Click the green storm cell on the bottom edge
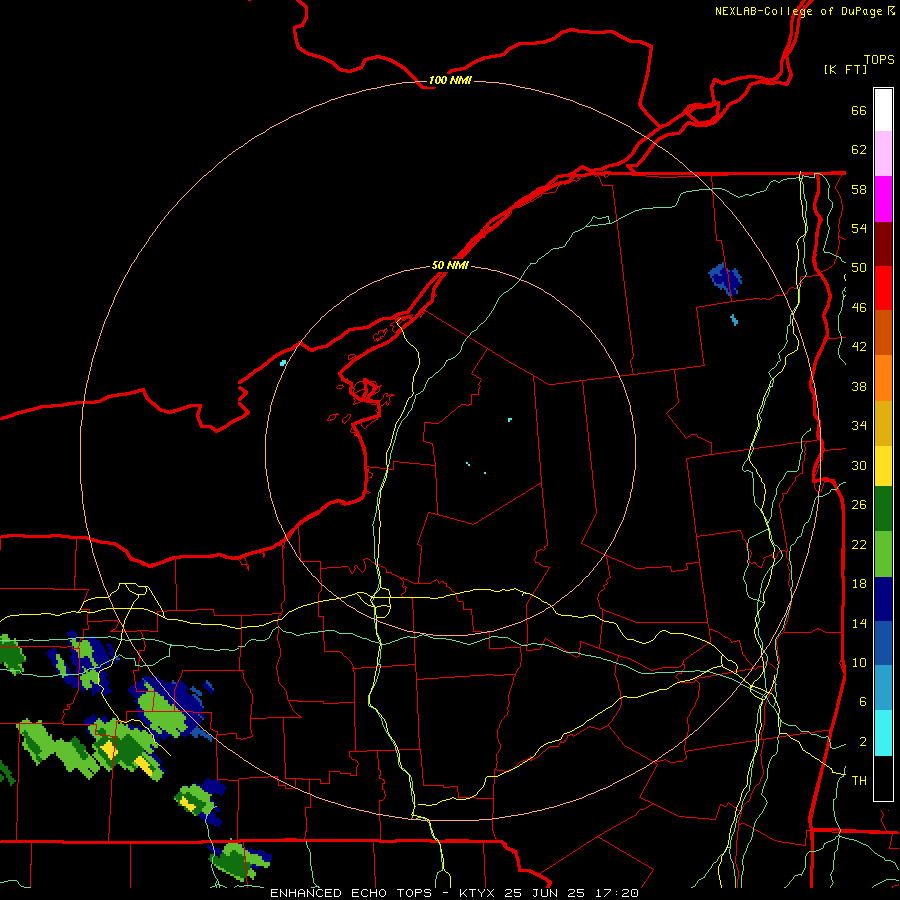This screenshot has width=900, height=900. pos(240,860)
